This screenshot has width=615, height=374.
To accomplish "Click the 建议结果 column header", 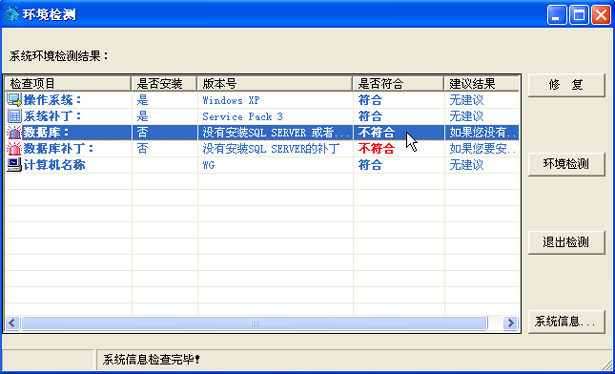I will pos(482,84).
